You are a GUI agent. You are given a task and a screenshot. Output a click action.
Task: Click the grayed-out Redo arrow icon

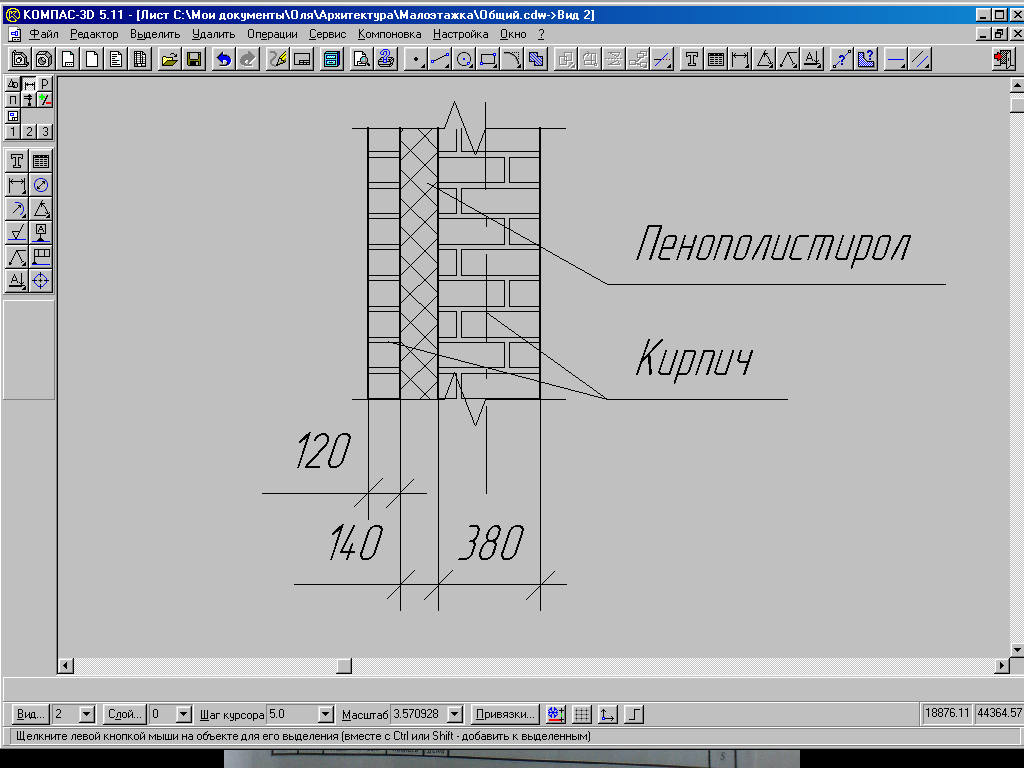[x=248, y=59]
